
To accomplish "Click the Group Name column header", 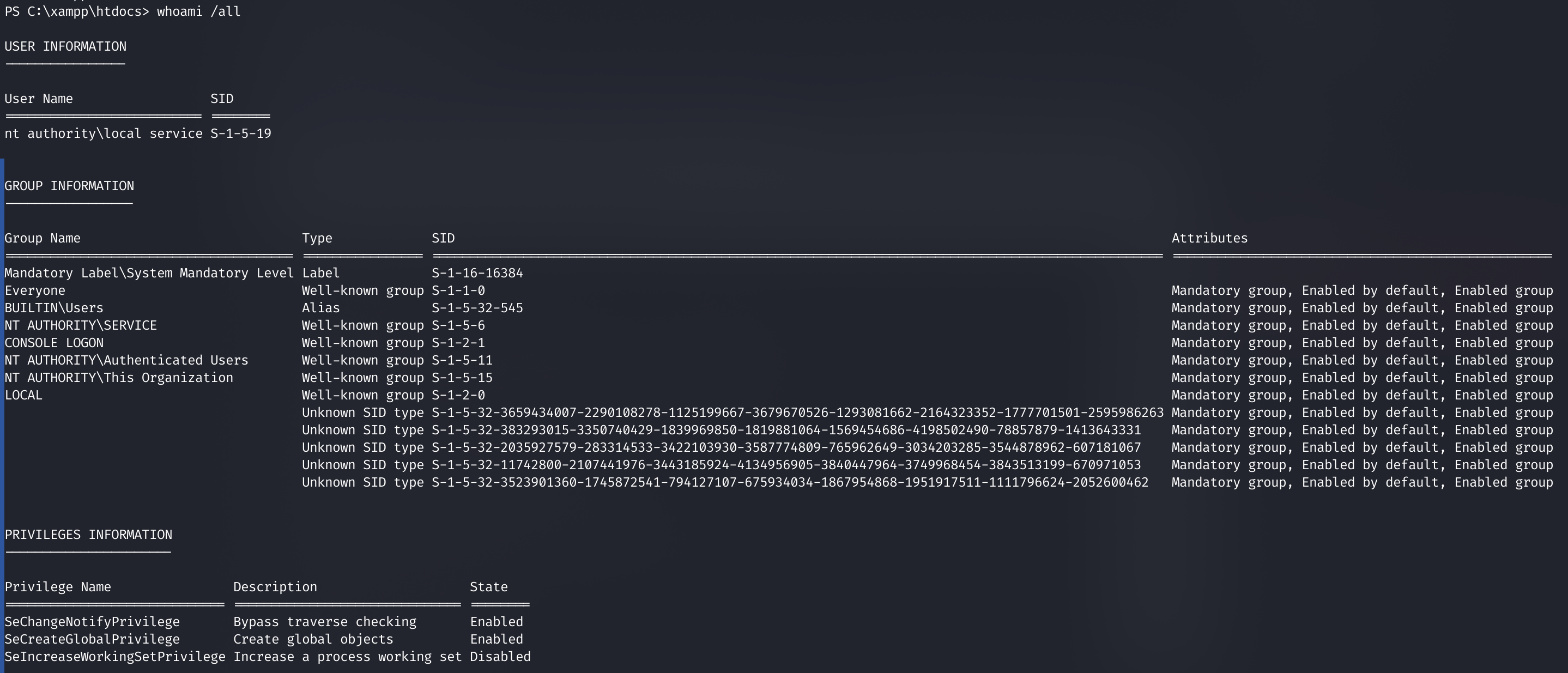I will [x=43, y=238].
